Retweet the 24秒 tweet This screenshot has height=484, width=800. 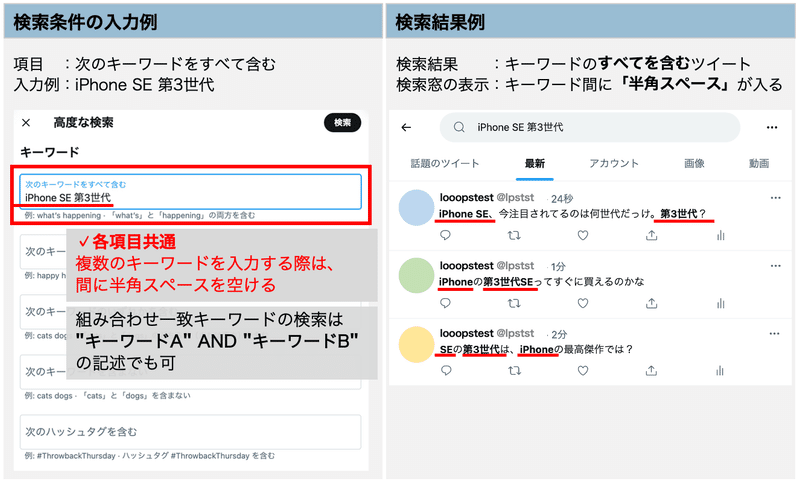[514, 235]
